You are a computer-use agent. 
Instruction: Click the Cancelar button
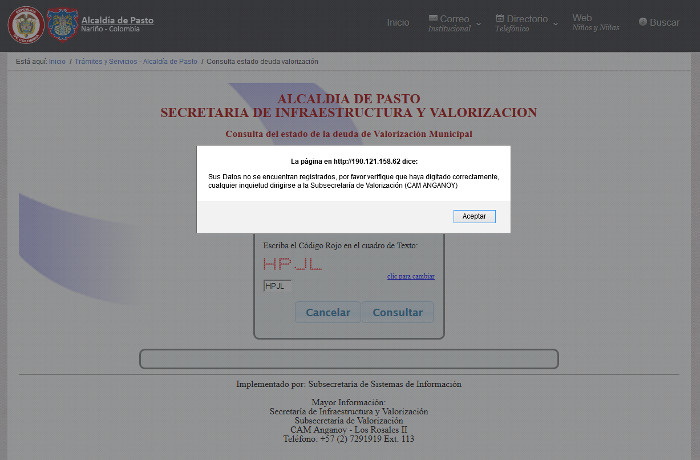[328, 312]
